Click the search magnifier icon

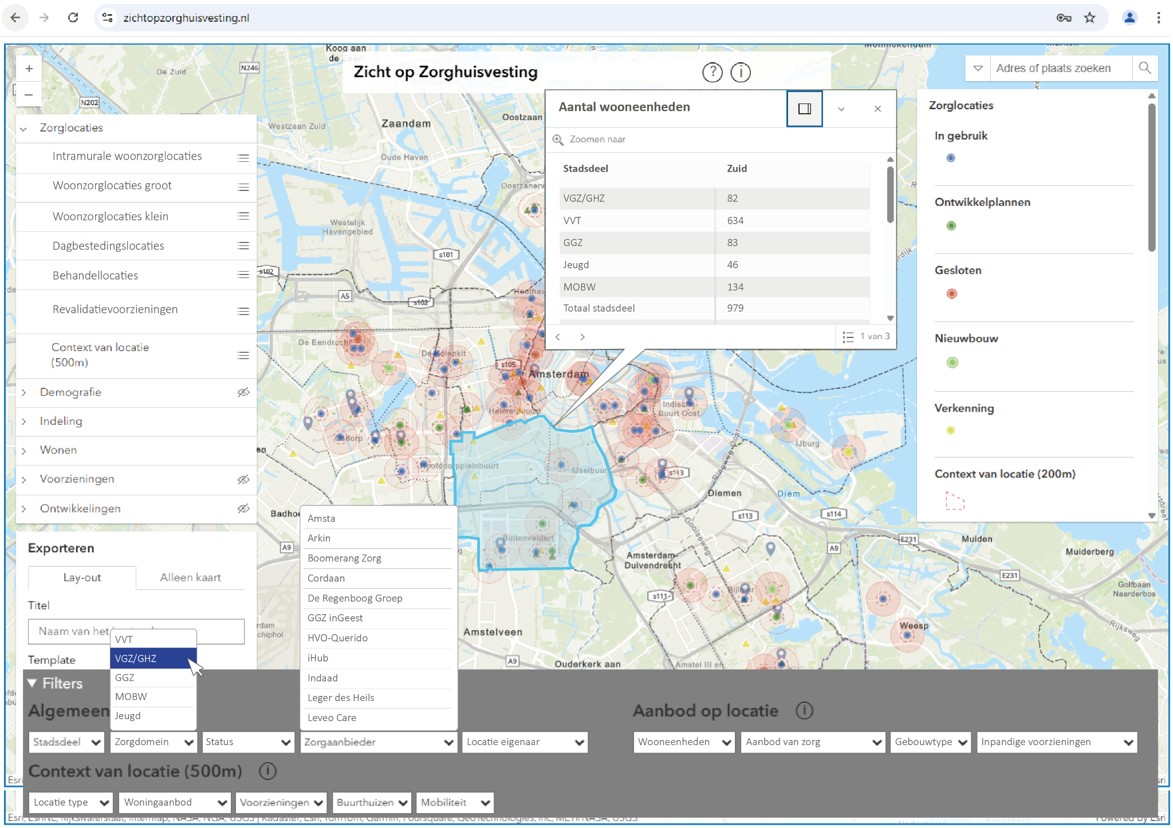pos(1145,68)
